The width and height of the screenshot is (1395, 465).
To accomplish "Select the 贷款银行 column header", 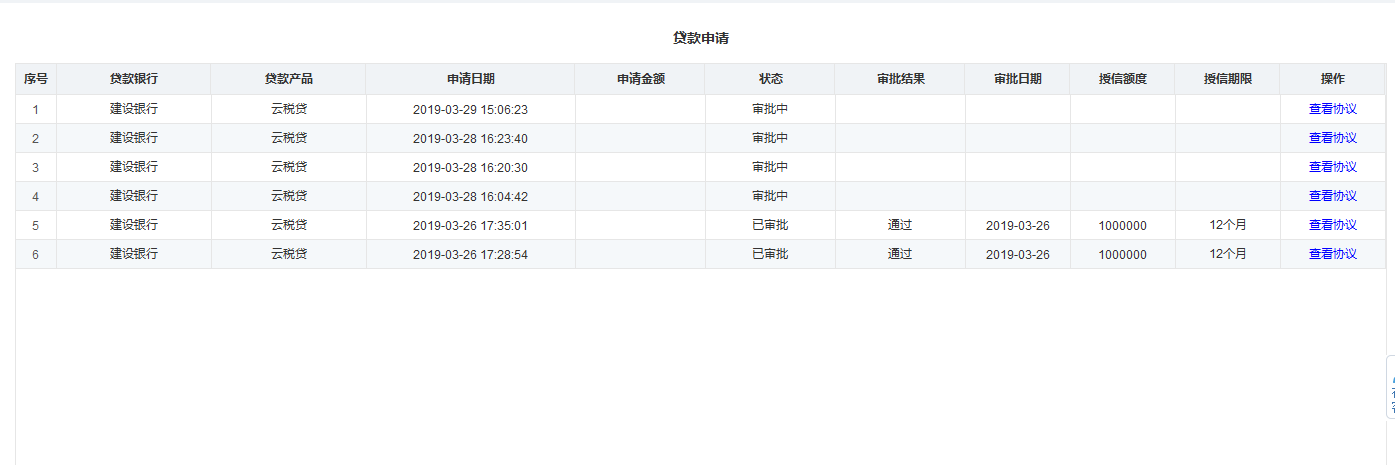I will [x=133, y=79].
